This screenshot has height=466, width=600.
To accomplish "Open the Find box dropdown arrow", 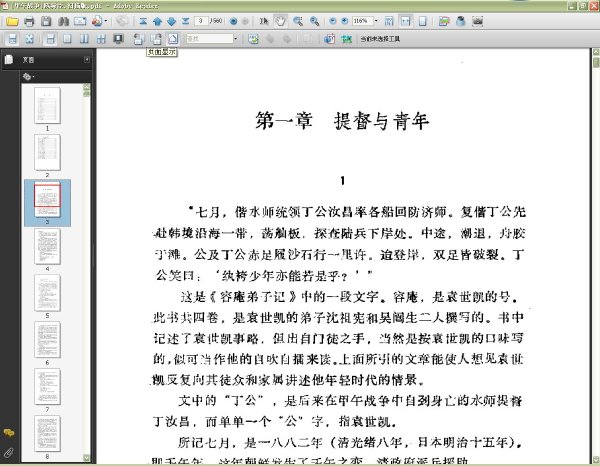I will click(236, 39).
